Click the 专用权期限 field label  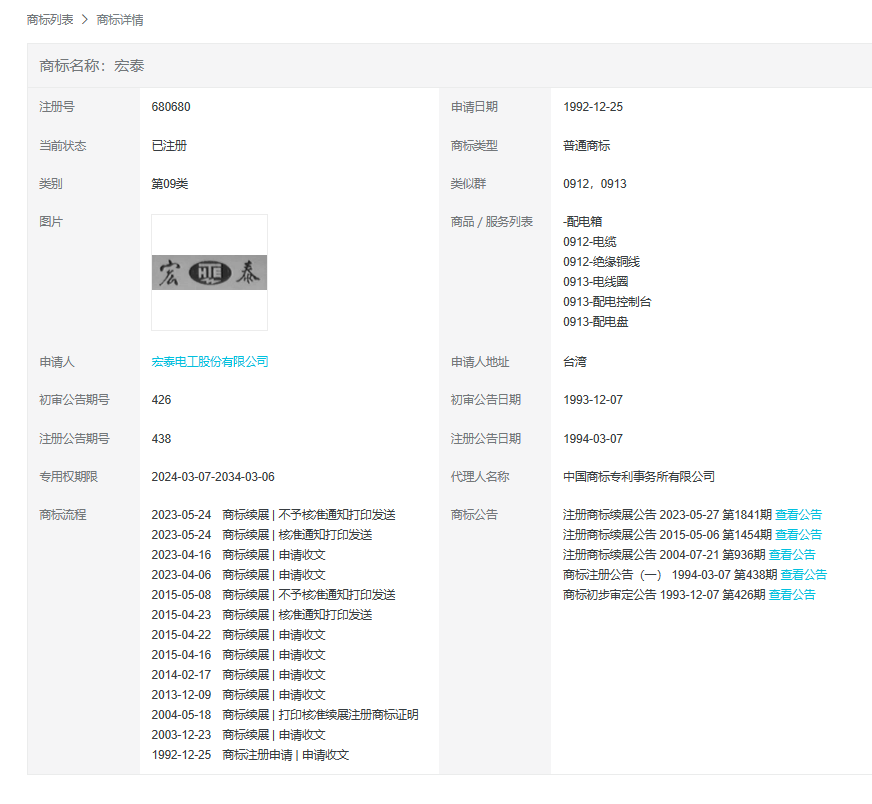tap(68, 477)
